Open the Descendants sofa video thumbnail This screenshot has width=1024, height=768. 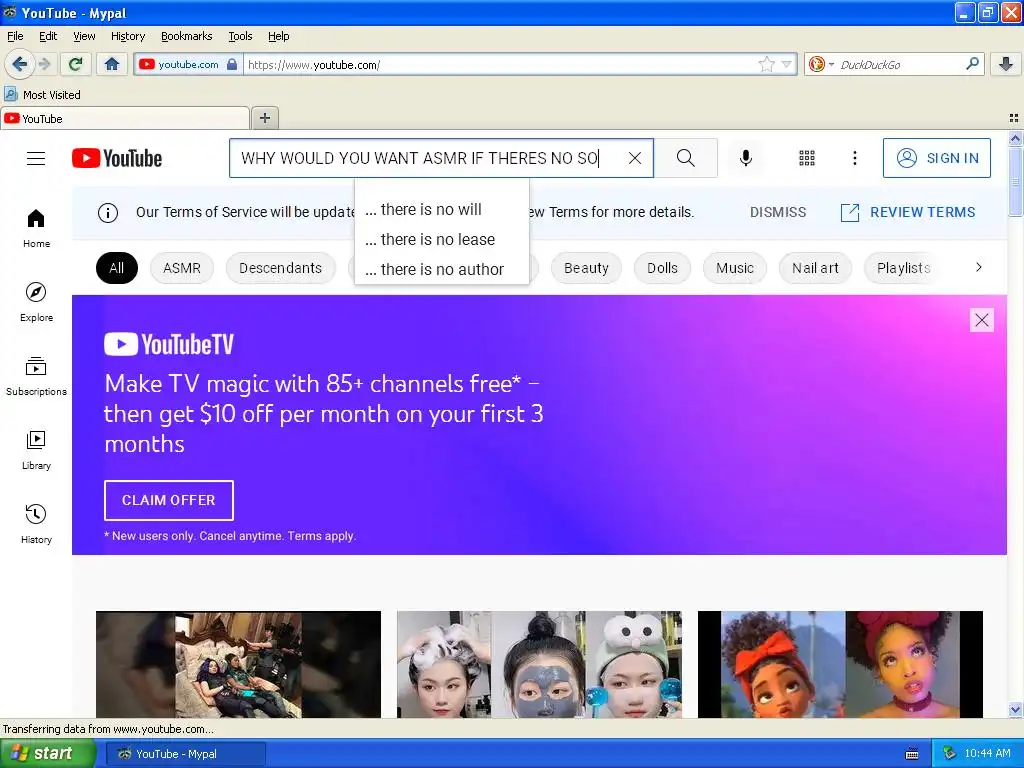[238, 664]
